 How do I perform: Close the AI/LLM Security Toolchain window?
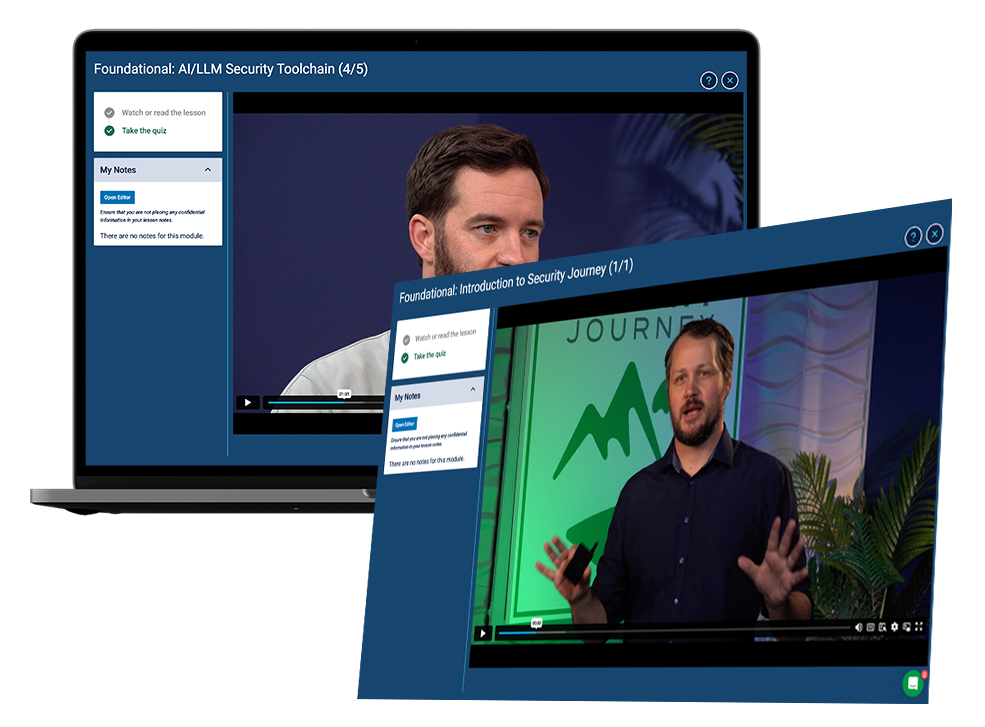click(730, 80)
